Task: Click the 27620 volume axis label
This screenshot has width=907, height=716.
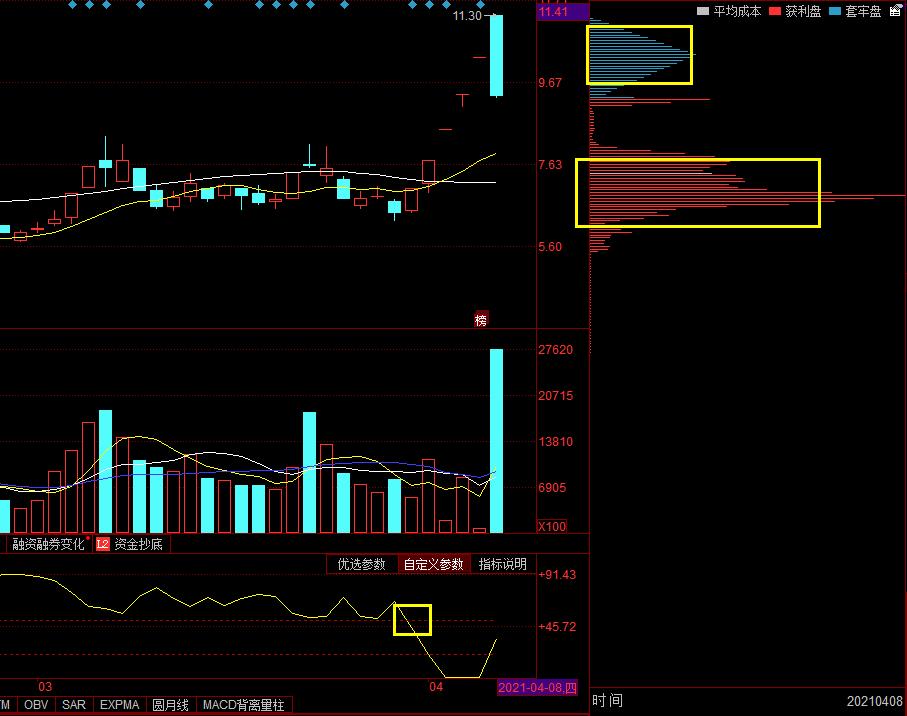Action: click(x=555, y=350)
